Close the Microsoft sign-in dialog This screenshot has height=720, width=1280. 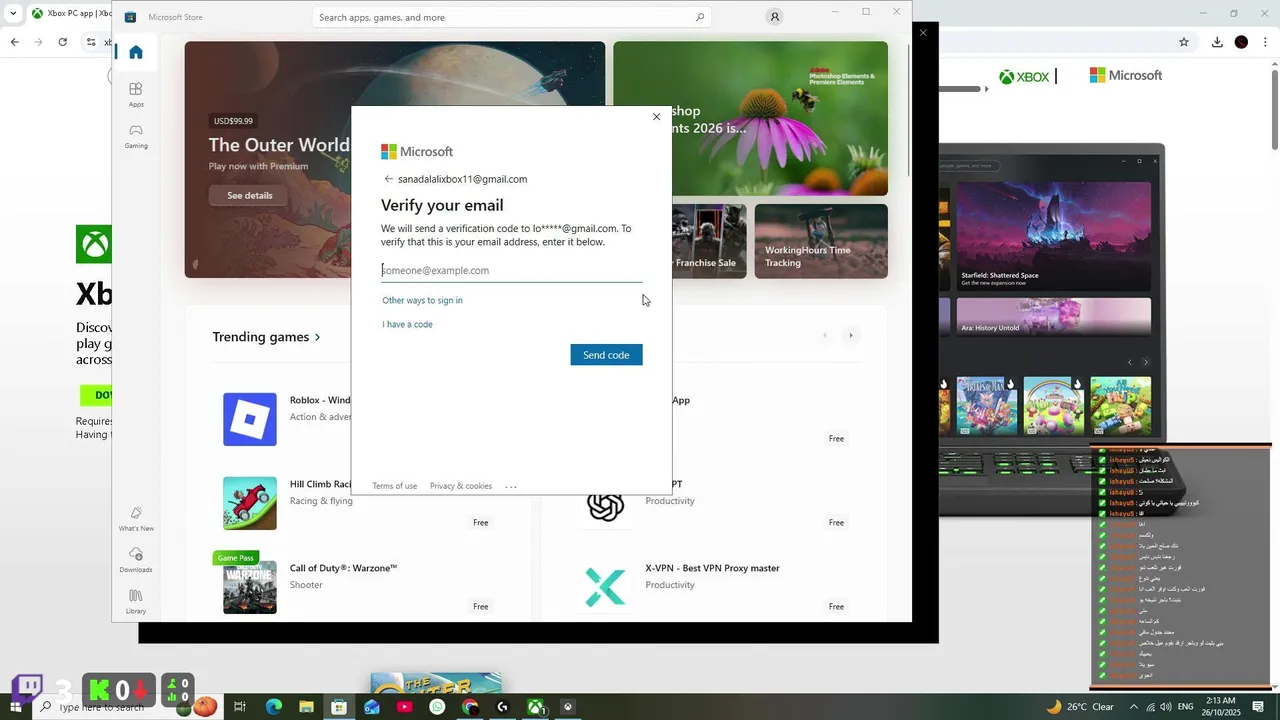[x=656, y=117]
